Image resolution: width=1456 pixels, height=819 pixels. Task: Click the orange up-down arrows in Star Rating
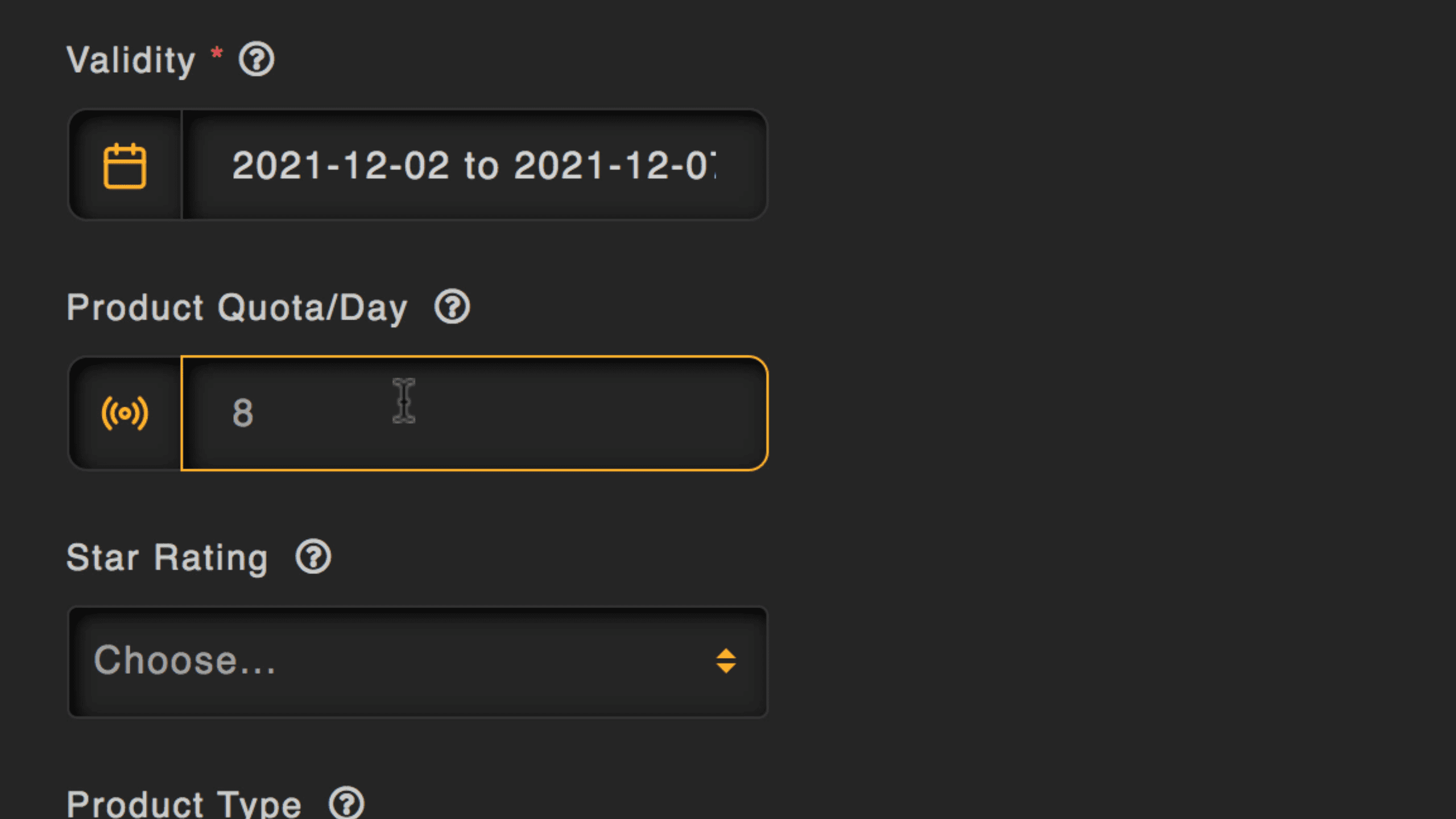coord(726,661)
